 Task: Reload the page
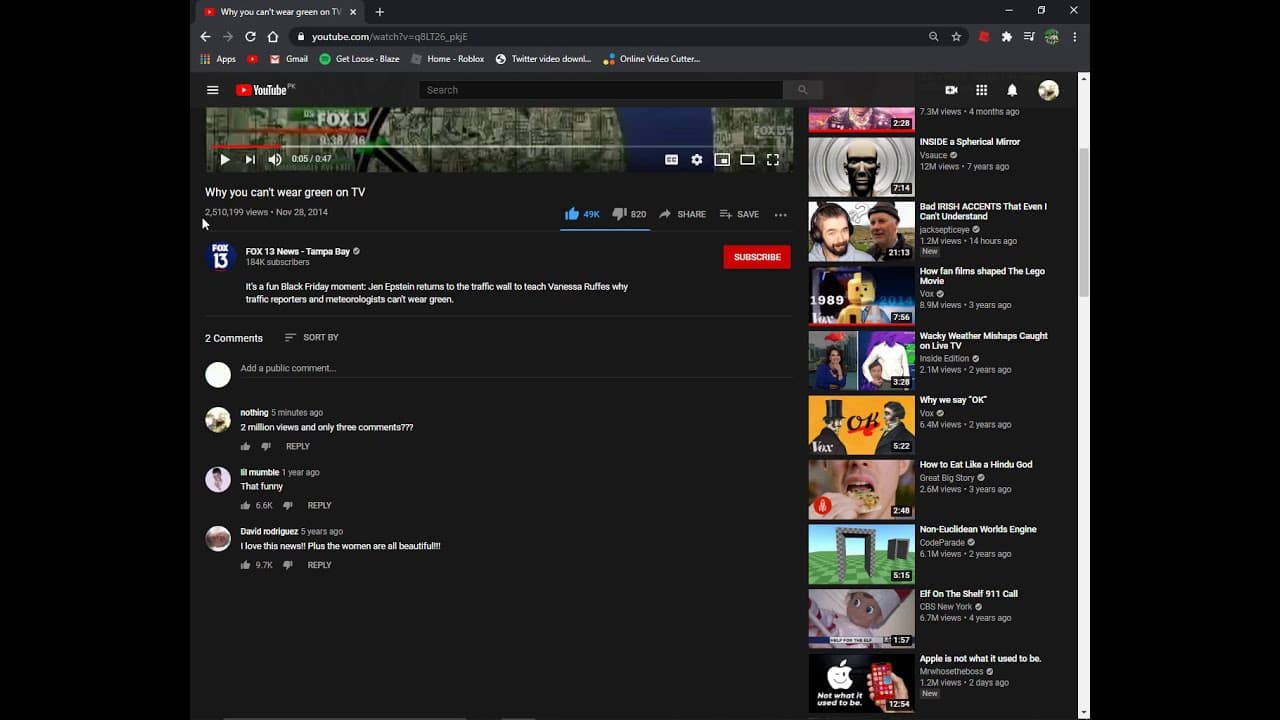tap(250, 36)
